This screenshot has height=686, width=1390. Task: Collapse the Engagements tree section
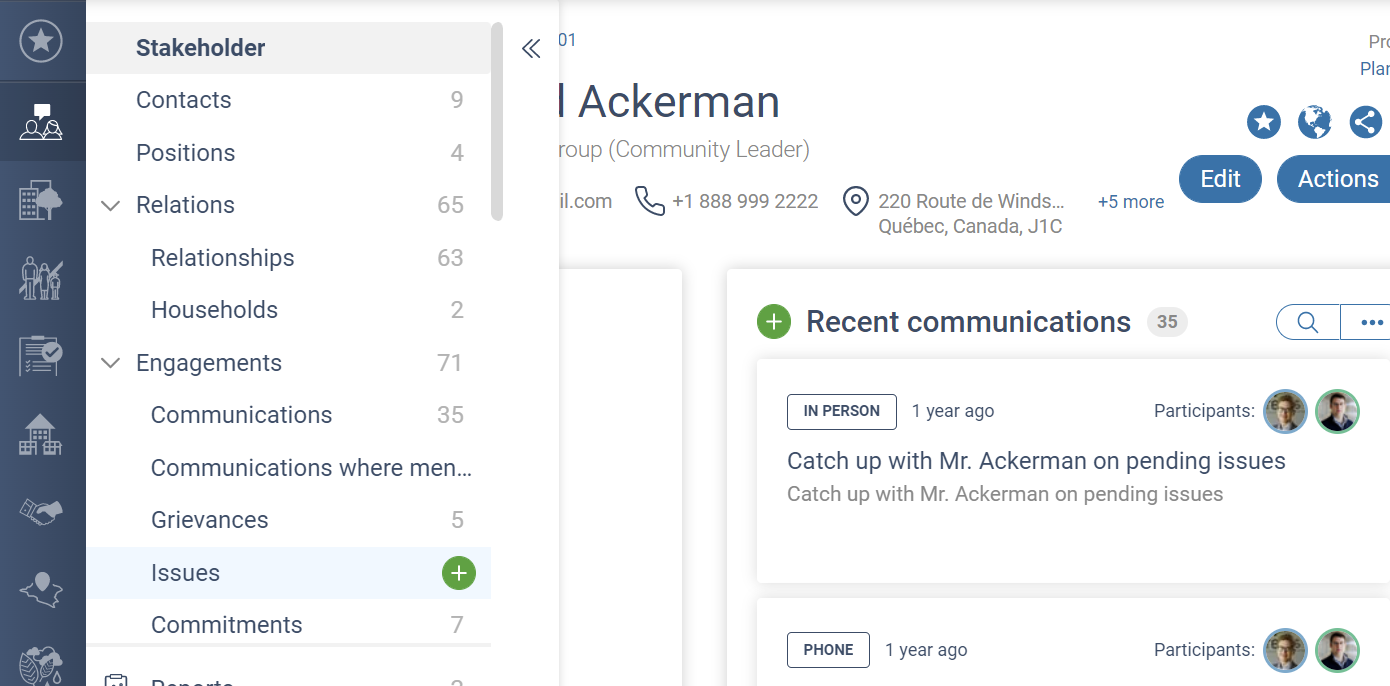[x=111, y=363]
